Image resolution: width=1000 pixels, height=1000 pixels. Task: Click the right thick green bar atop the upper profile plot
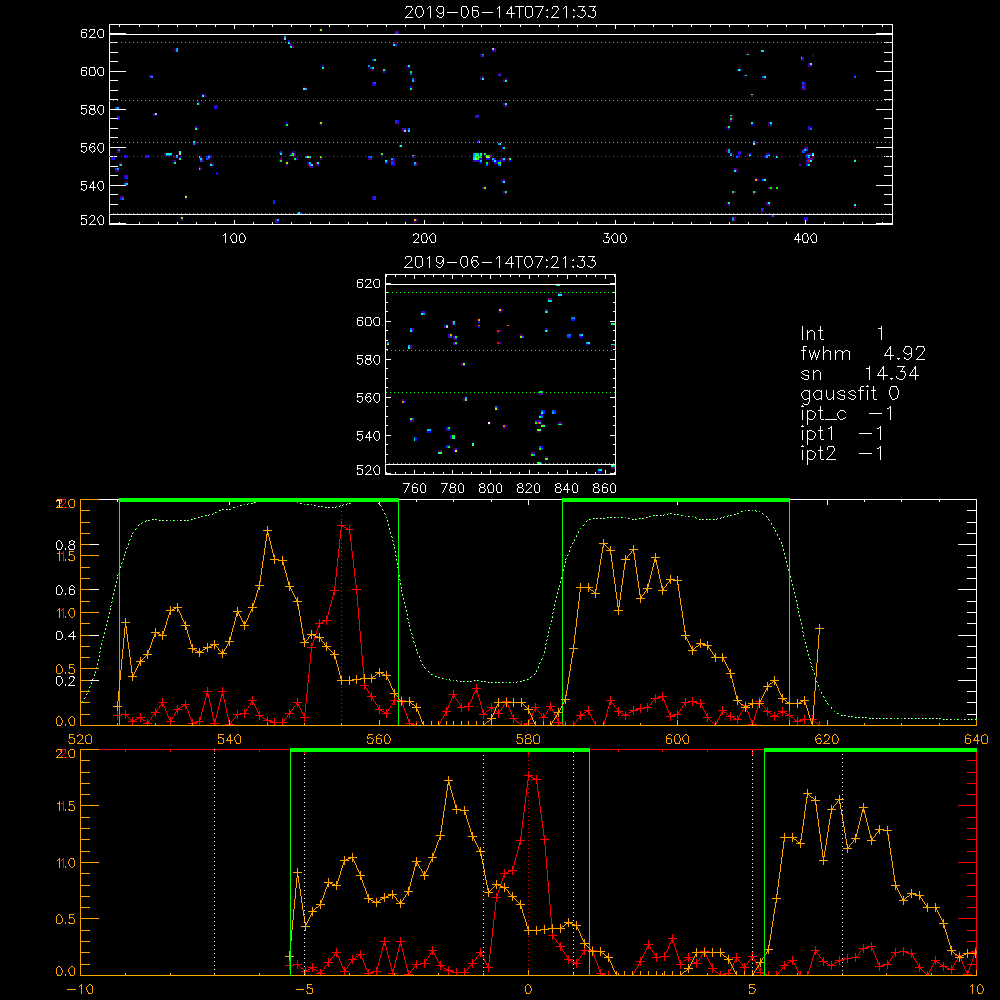676,500
